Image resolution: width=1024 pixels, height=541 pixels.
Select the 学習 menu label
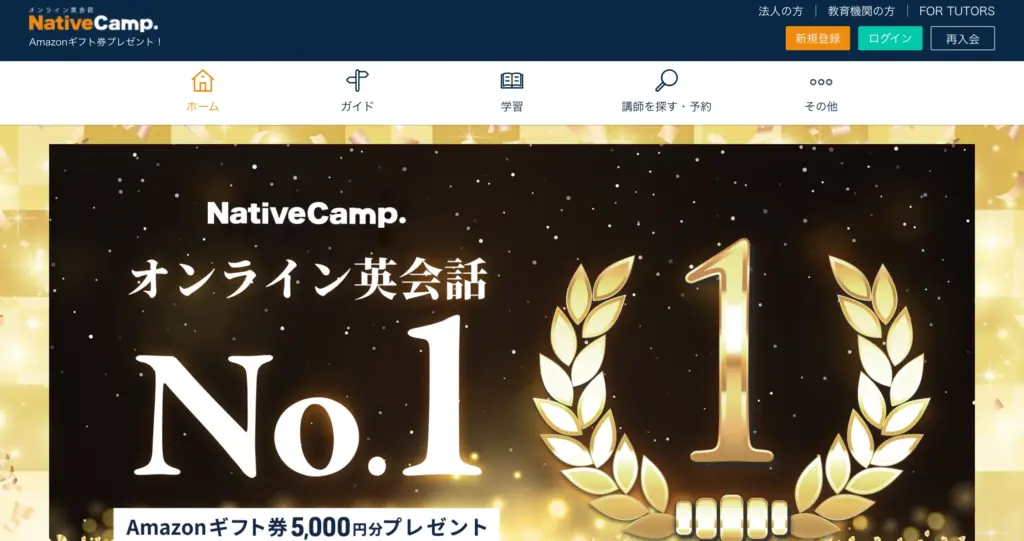click(512, 107)
